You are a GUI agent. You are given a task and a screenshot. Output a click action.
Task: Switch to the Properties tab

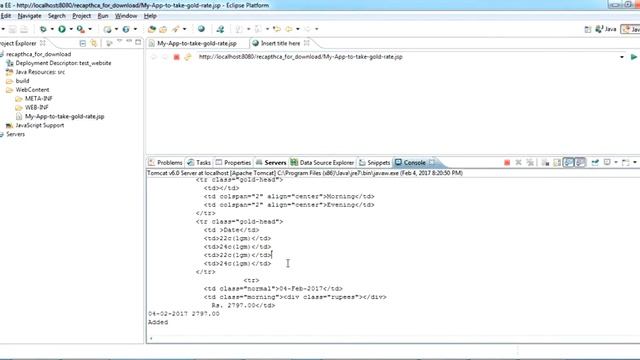point(233,162)
